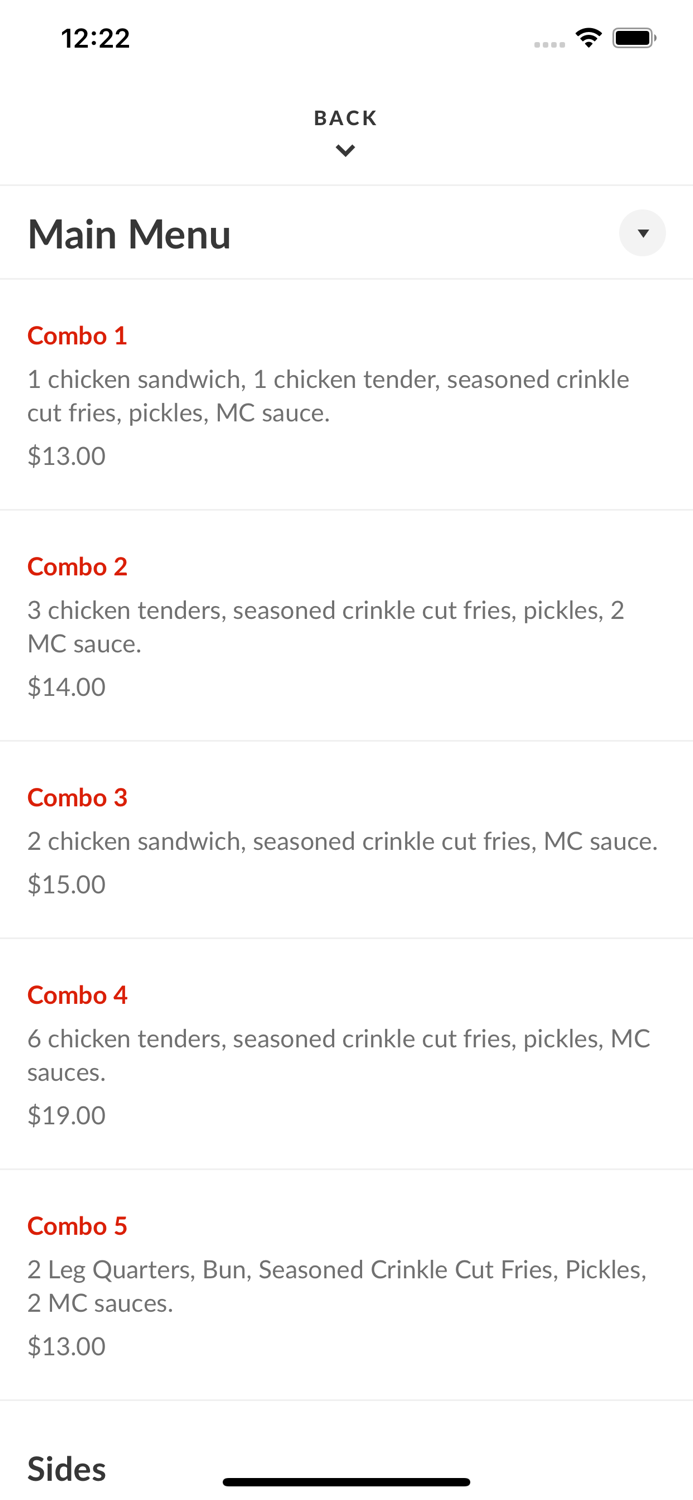
Task: Collapse the menu using the BACK chevron
Action: coord(345,151)
